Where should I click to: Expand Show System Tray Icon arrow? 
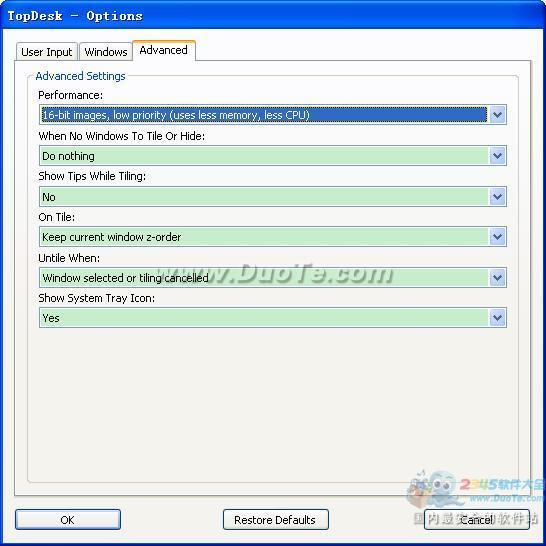coord(497,318)
